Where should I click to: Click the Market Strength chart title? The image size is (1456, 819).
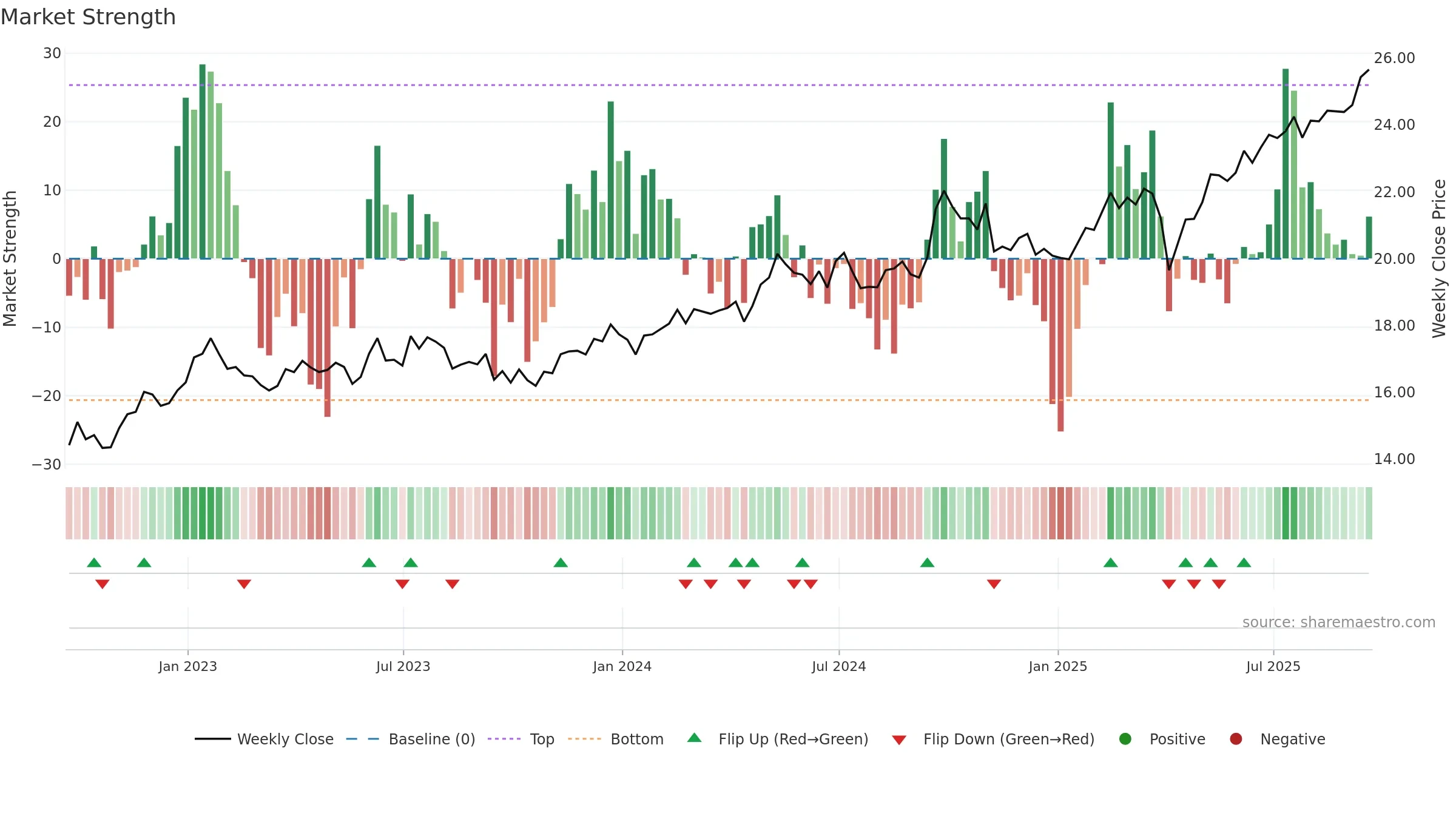88,17
